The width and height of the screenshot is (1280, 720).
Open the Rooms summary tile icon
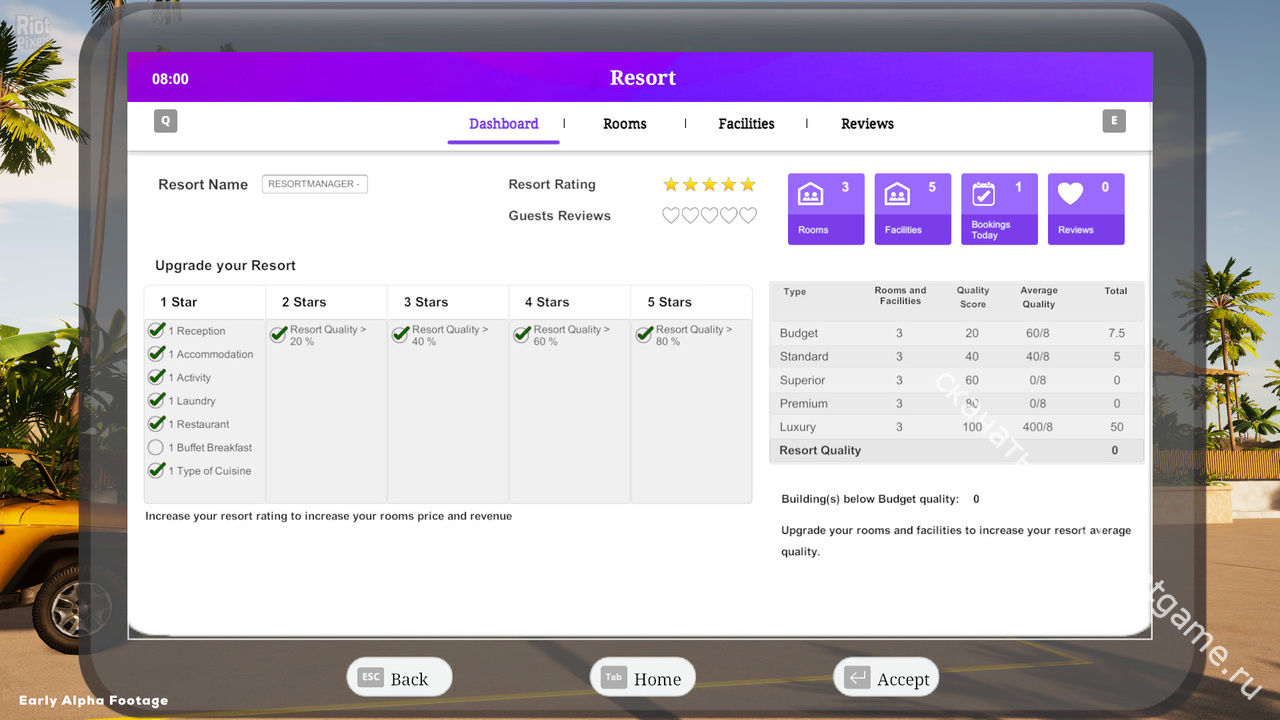point(810,194)
